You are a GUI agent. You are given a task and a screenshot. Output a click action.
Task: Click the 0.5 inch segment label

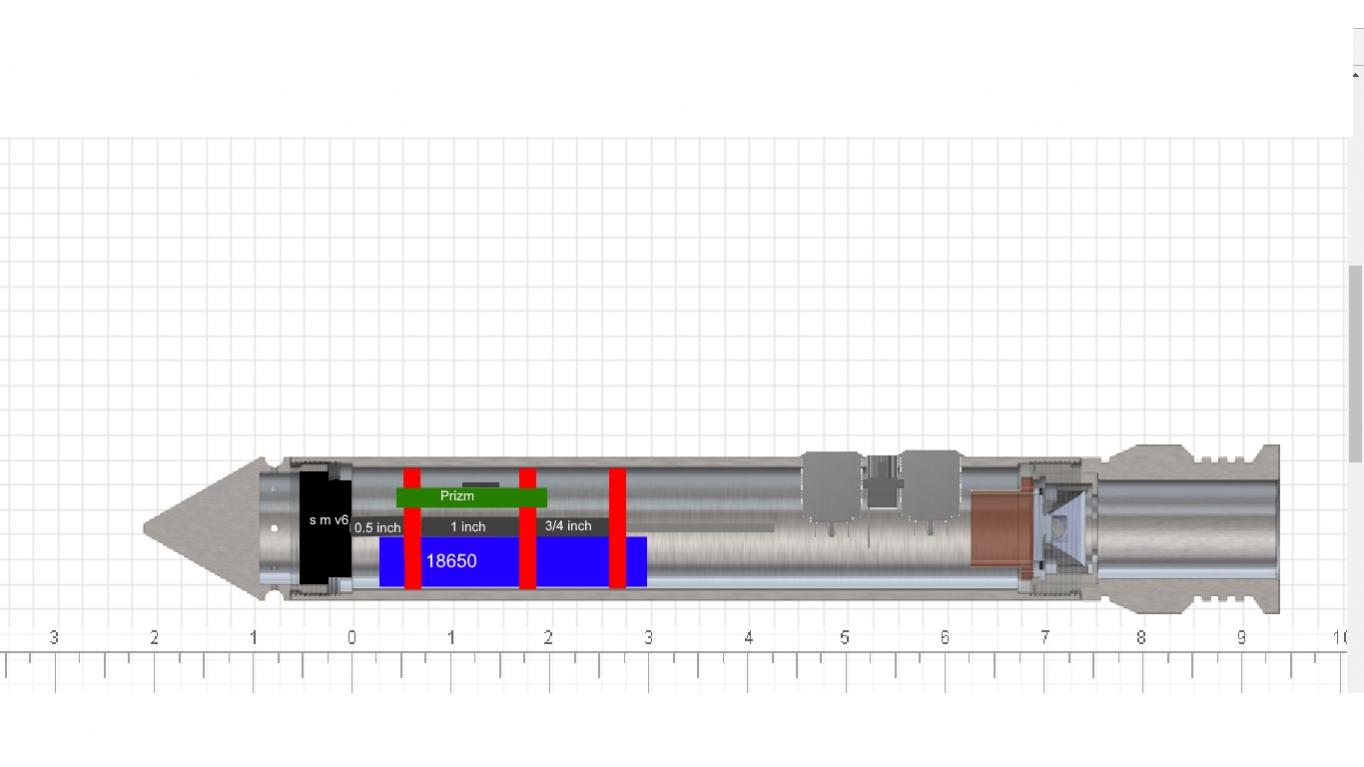coord(377,527)
